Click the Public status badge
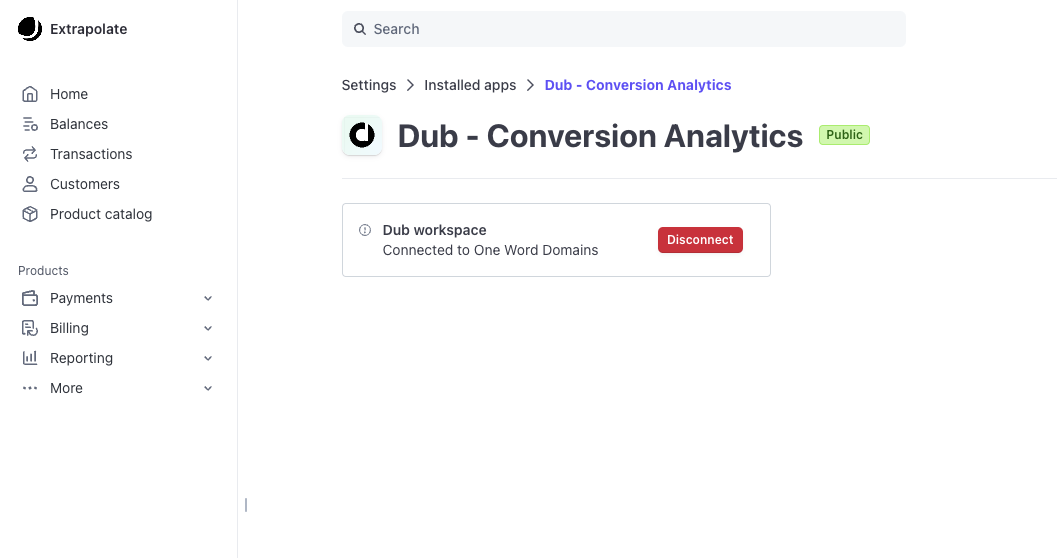This screenshot has width=1057, height=558. coord(844,135)
